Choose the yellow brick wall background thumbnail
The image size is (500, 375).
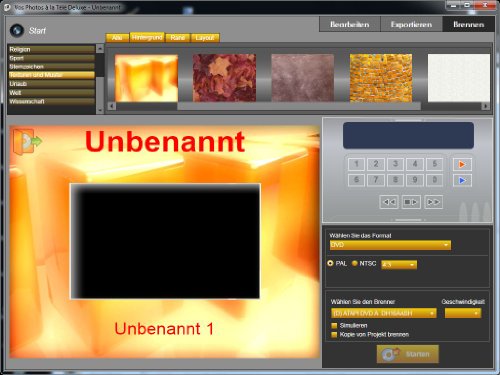coord(381,78)
